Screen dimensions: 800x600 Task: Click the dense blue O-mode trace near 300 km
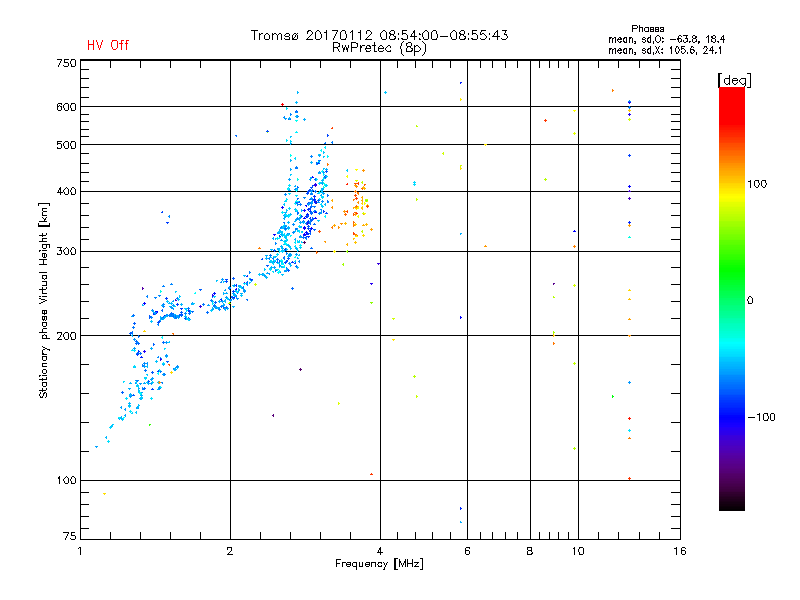pyautogui.click(x=286, y=253)
